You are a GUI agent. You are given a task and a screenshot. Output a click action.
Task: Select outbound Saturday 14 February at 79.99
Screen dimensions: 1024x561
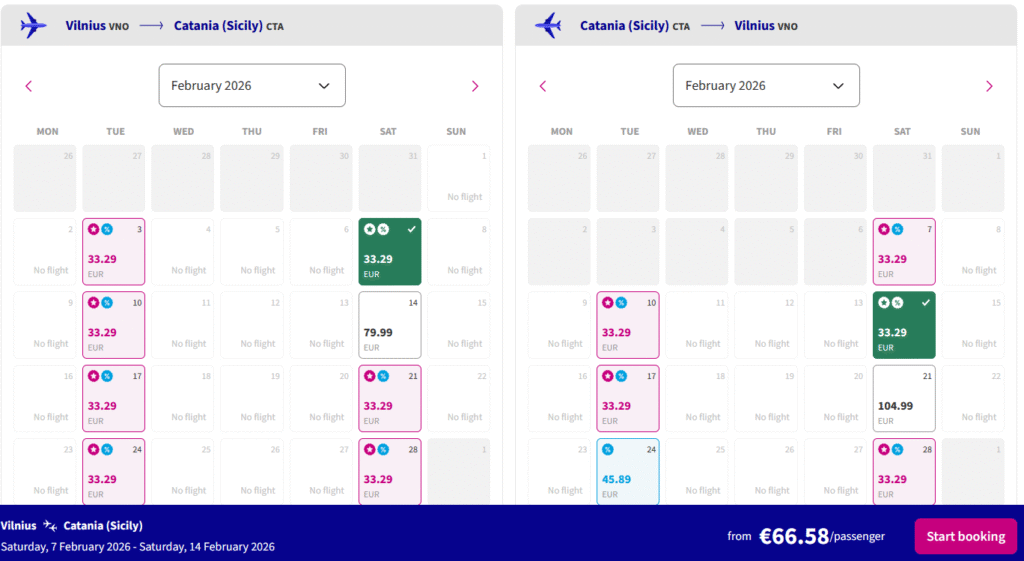pyautogui.click(x=390, y=325)
